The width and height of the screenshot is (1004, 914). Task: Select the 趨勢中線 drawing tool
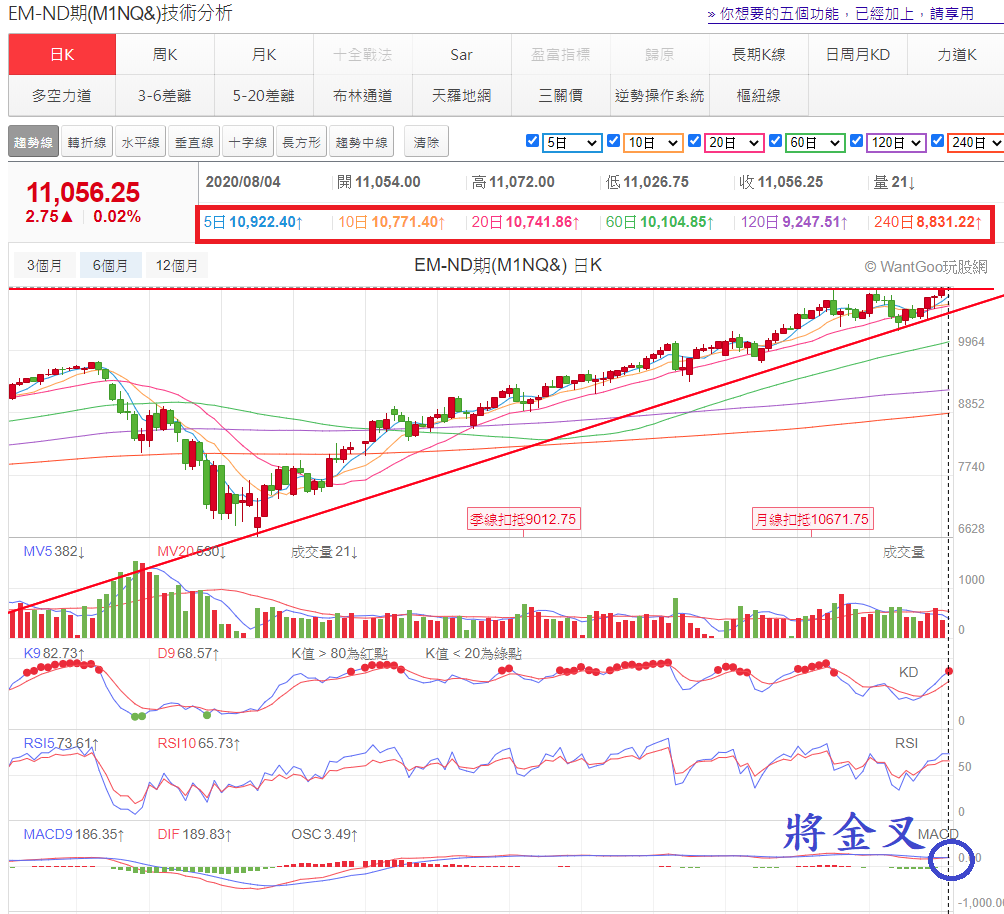[362, 142]
